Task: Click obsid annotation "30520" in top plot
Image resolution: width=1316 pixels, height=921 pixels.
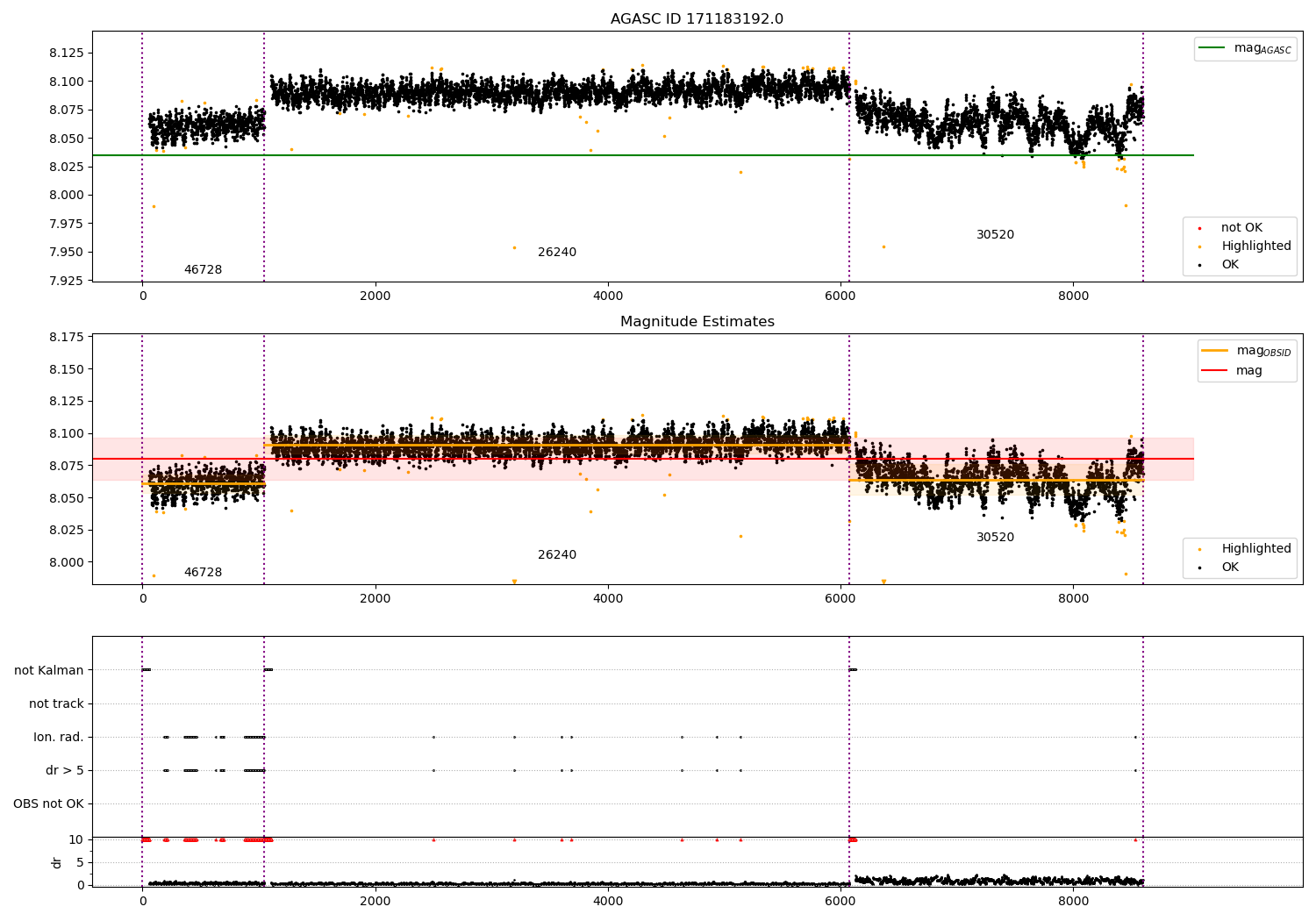Action: (995, 235)
